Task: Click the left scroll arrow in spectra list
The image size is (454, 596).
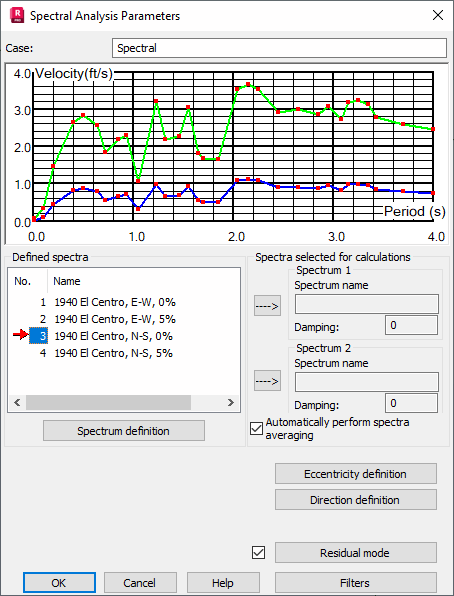Action: [x=17, y=403]
